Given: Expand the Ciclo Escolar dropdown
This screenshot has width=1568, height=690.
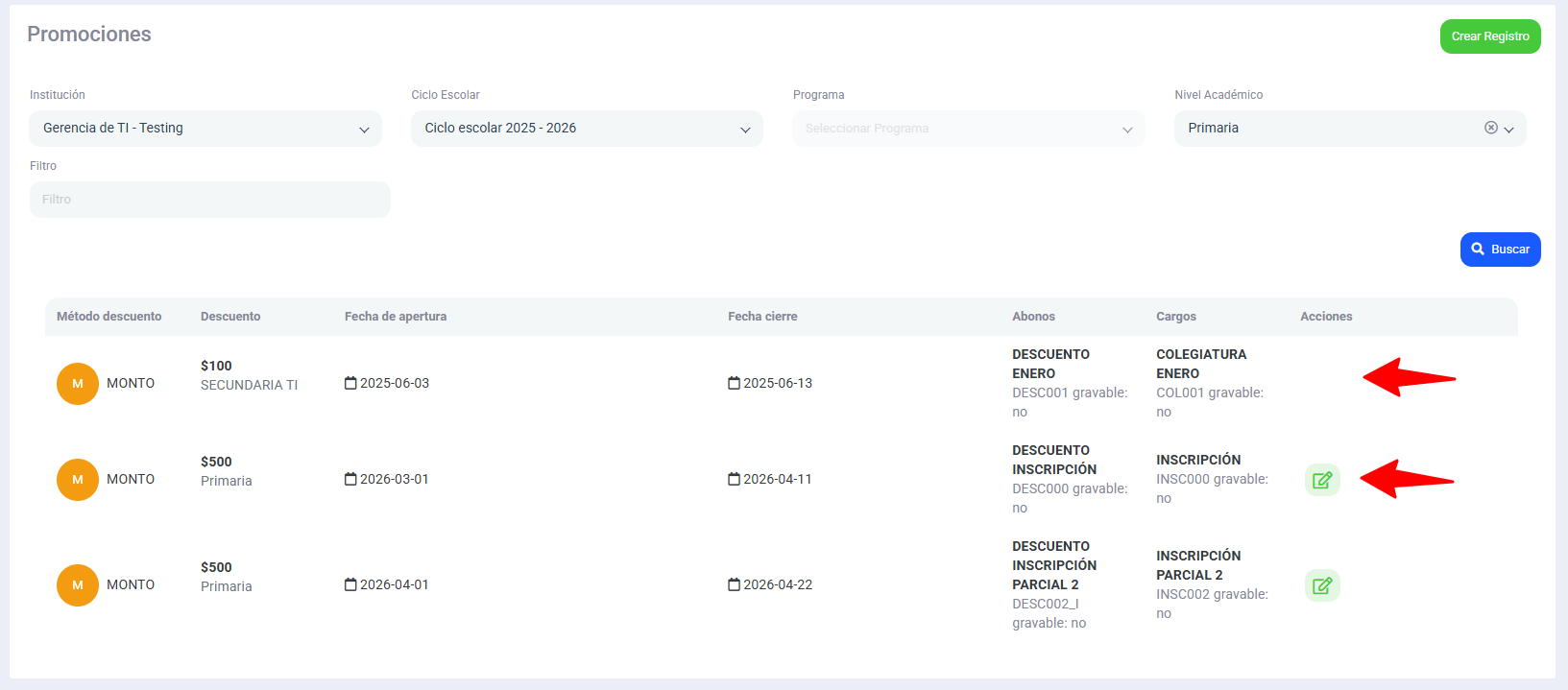Looking at the screenshot, I should [x=587, y=129].
